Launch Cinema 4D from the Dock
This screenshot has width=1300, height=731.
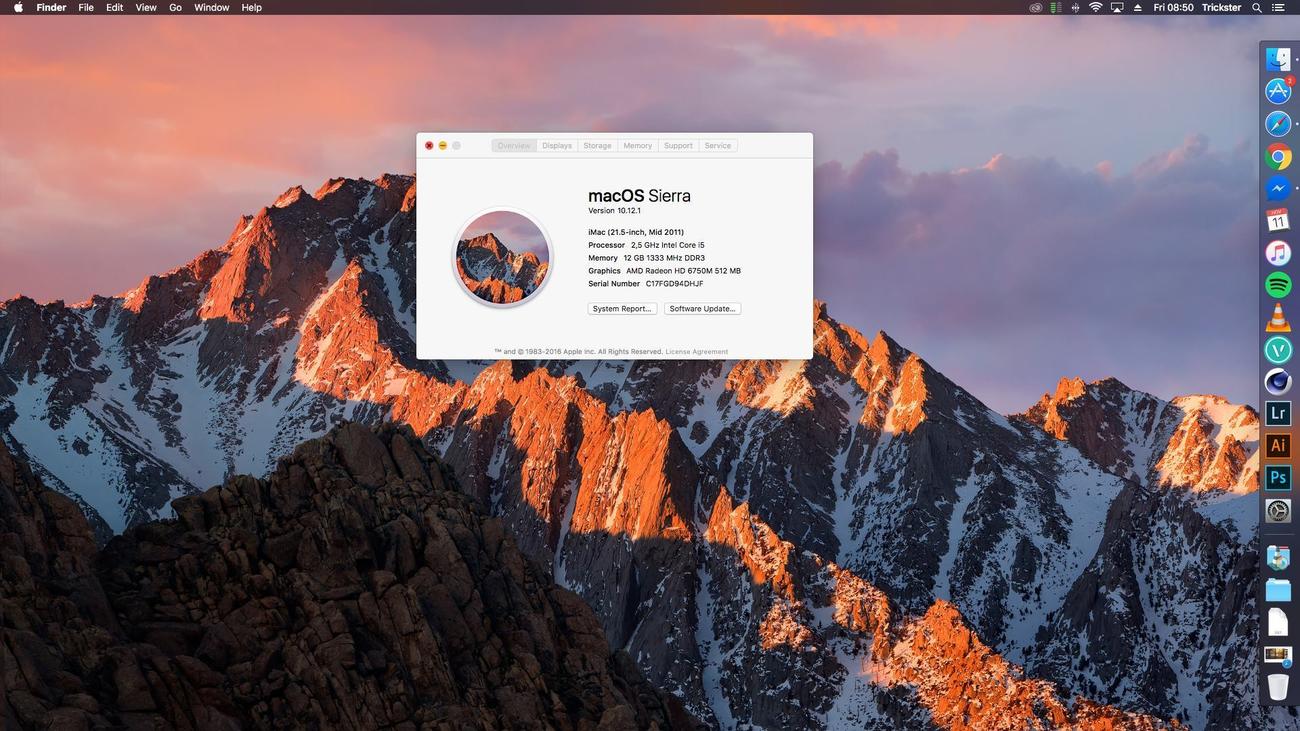[1278, 382]
